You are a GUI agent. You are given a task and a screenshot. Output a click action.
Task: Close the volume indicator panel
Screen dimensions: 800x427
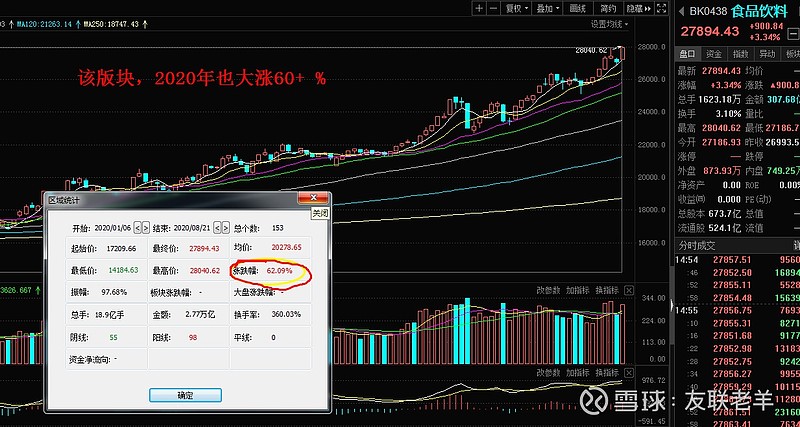[x=629, y=290]
